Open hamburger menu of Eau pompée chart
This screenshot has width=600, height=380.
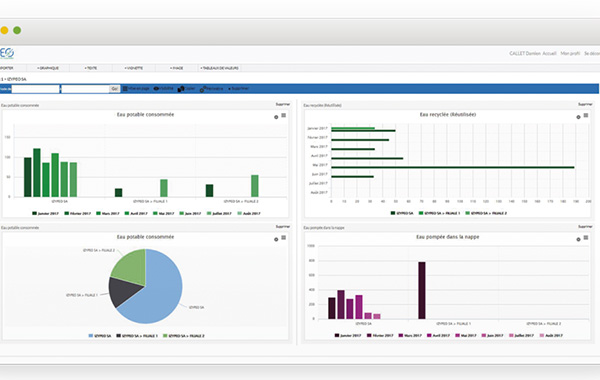tap(586, 238)
